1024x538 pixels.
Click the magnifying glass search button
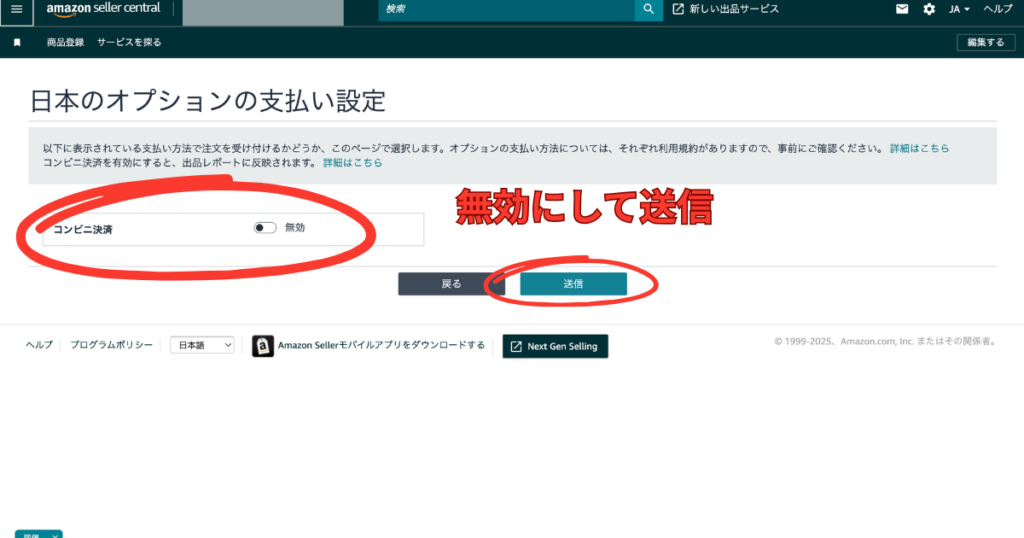(x=649, y=9)
